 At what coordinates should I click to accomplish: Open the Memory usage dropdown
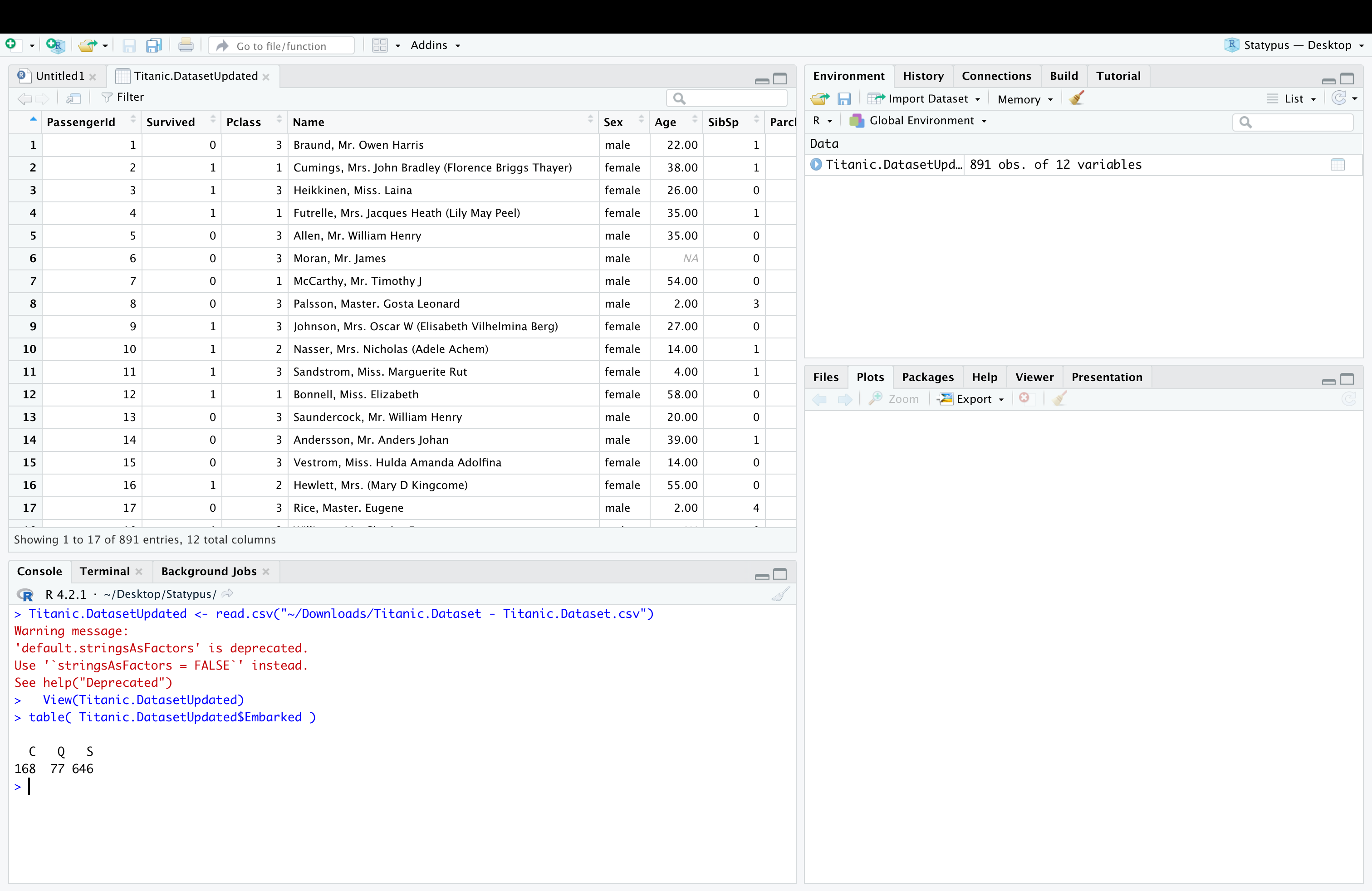coord(1025,100)
